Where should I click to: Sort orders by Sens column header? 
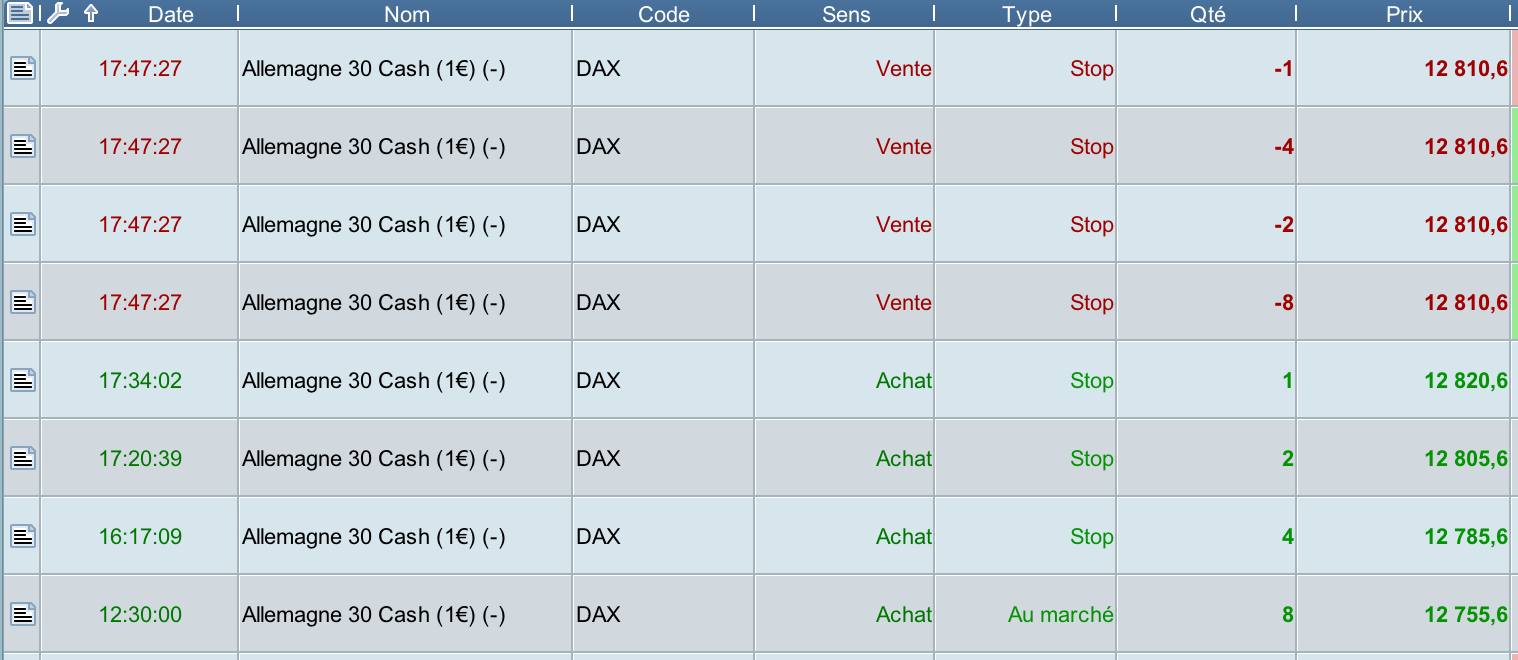click(x=846, y=14)
